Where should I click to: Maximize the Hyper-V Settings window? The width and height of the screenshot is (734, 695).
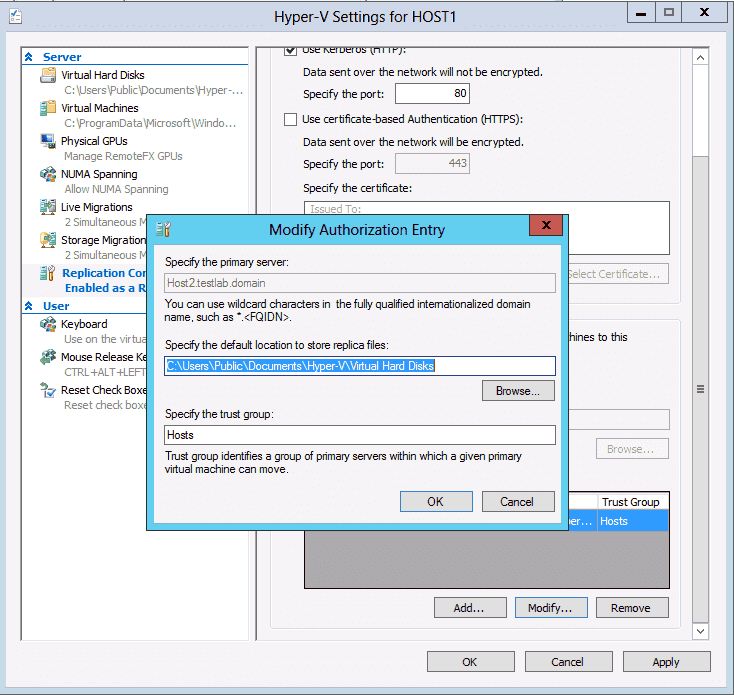tap(668, 13)
